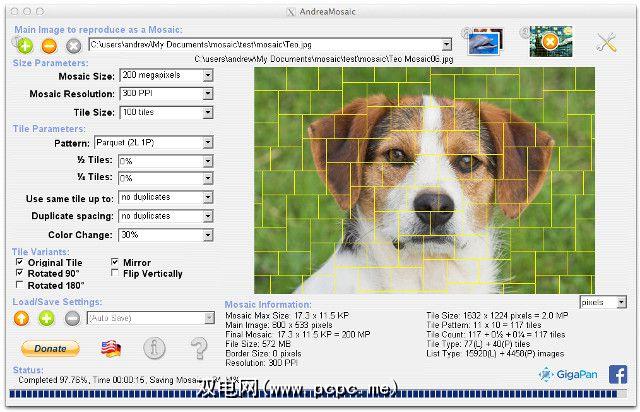
Task: Clear main images with gray X icon
Action: point(73,46)
